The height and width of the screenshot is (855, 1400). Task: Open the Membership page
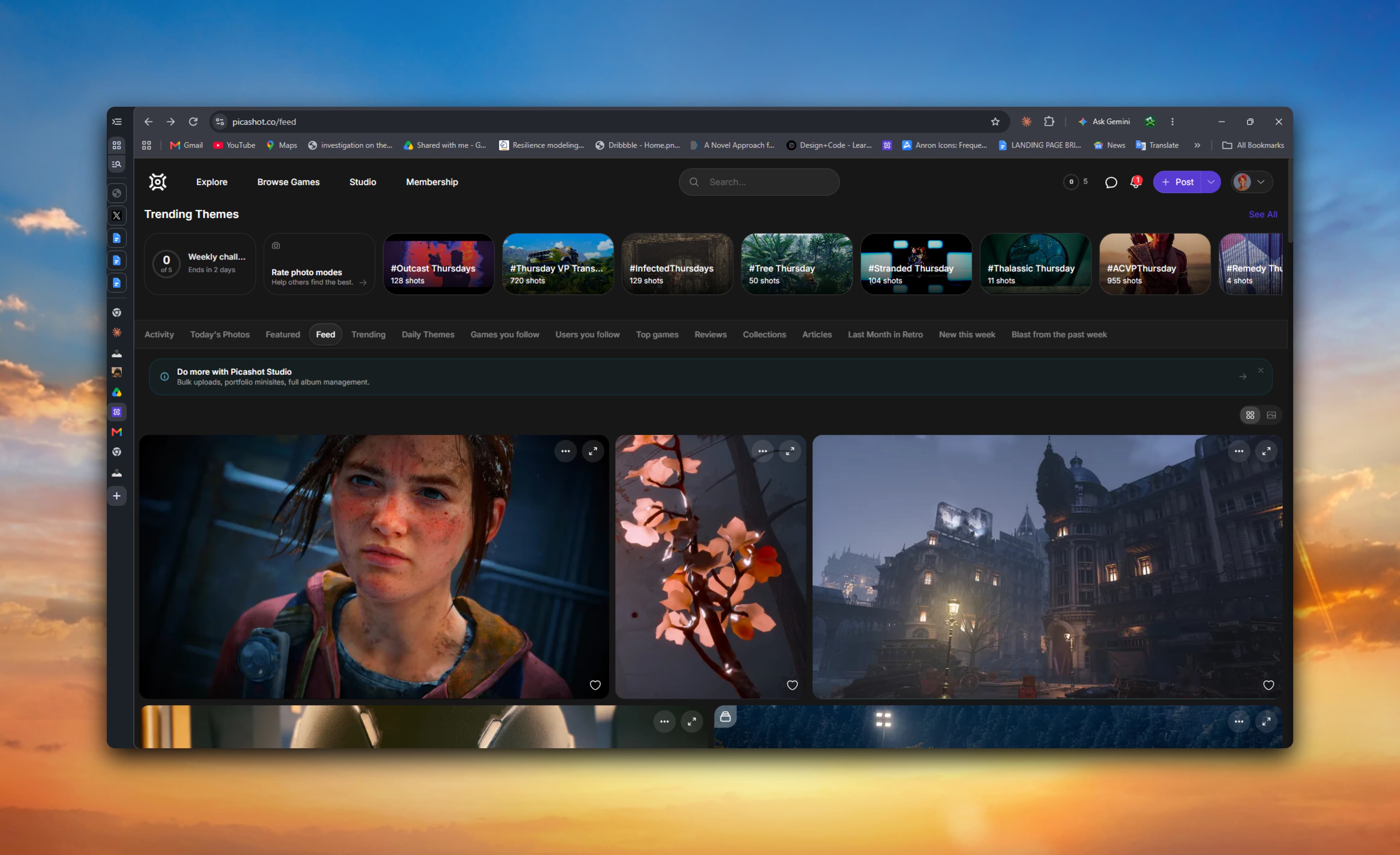pyautogui.click(x=432, y=182)
